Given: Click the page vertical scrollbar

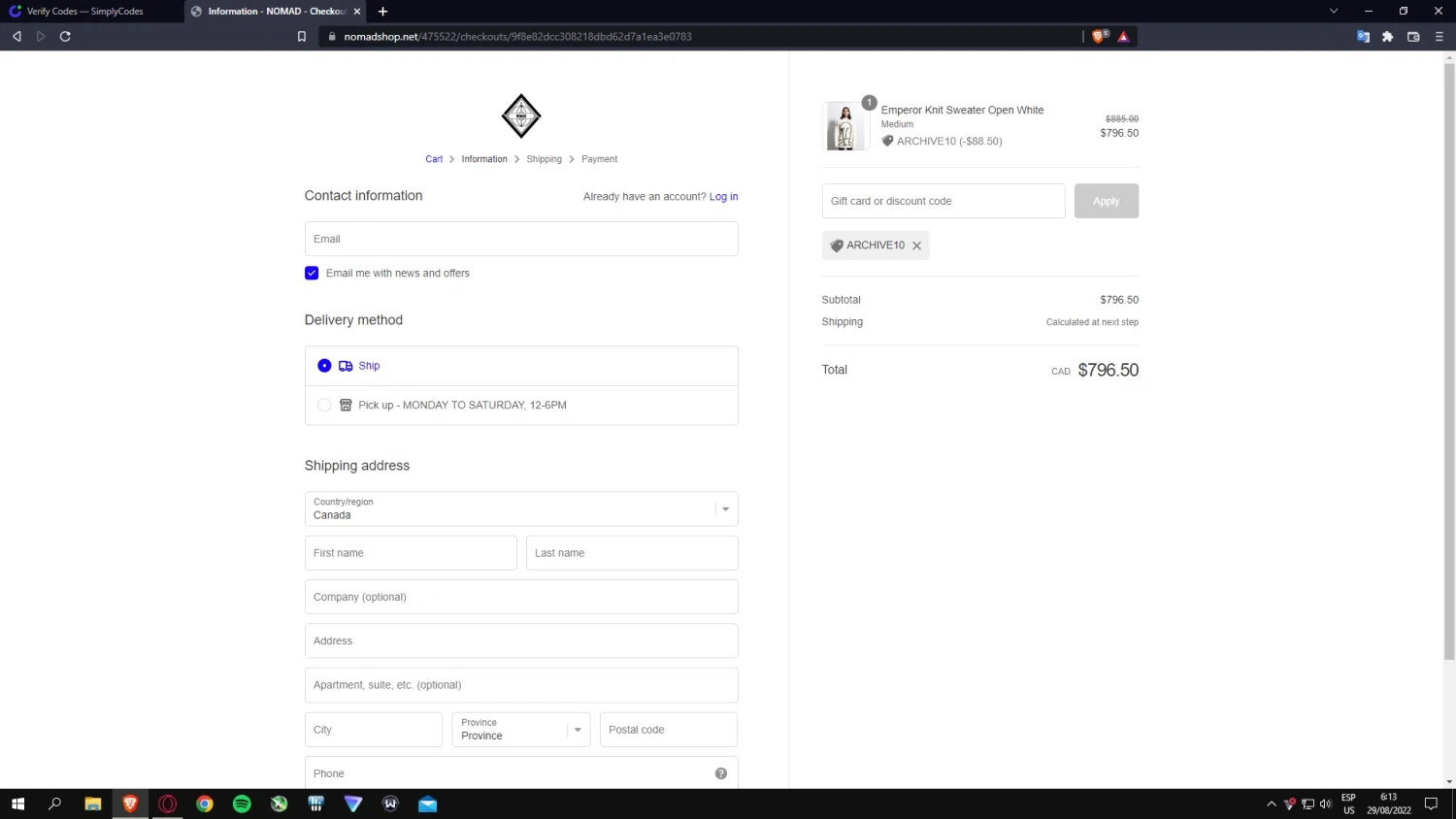Looking at the screenshot, I should click(1449, 364).
